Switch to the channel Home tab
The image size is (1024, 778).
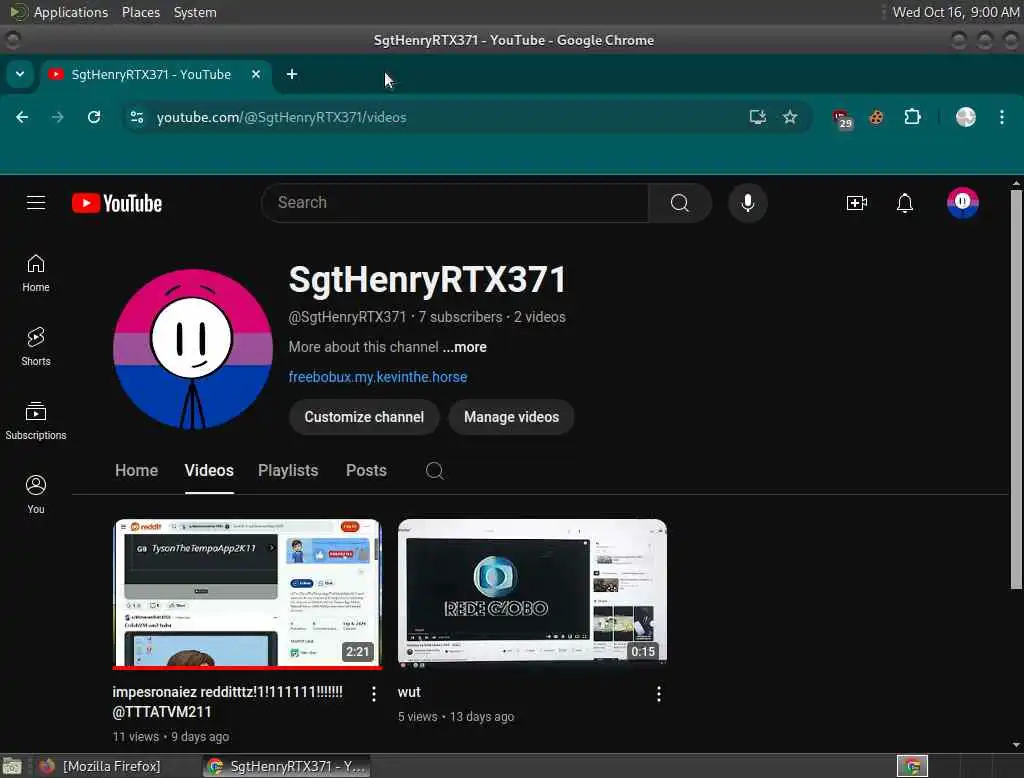[x=136, y=470]
